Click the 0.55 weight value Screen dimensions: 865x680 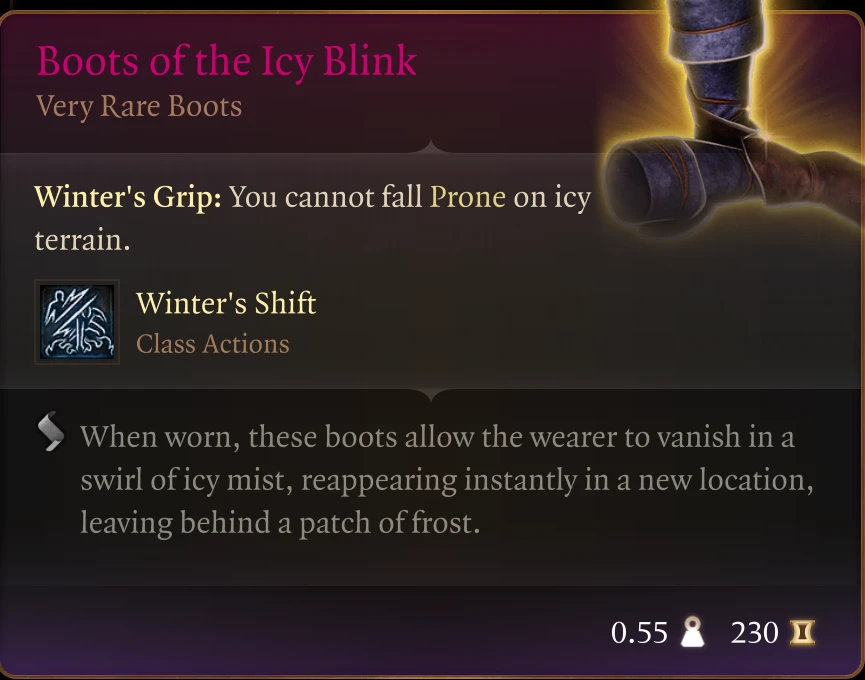(x=639, y=633)
